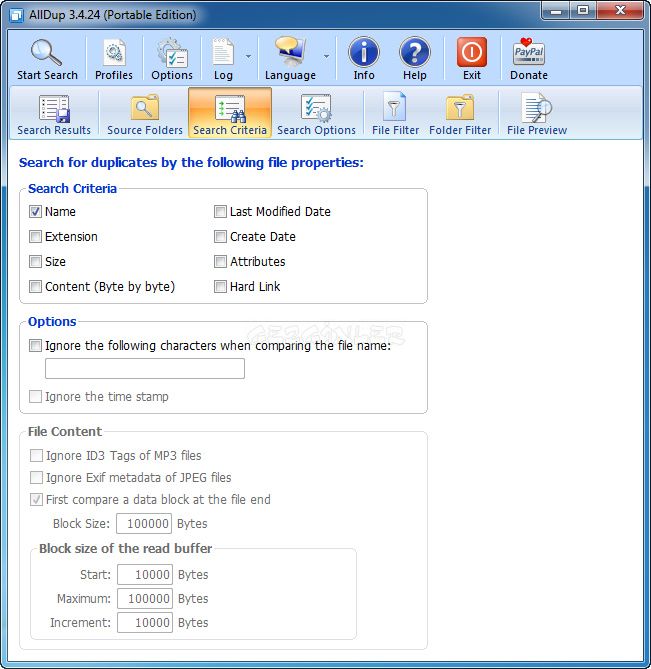Open the File Preview tab
Image resolution: width=651 pixels, height=669 pixels.
[x=536, y=112]
